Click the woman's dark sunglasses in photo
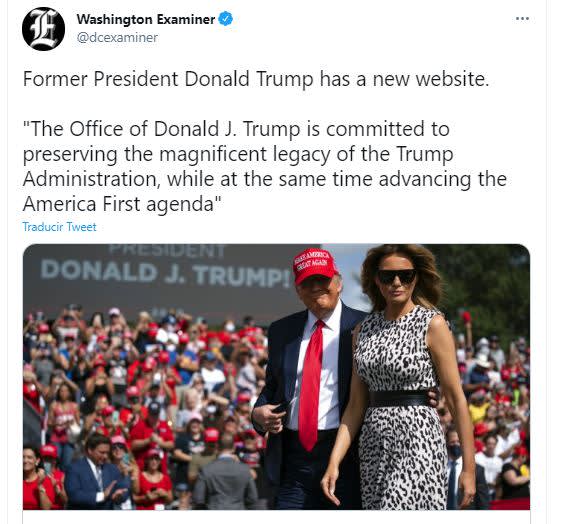Viewport: 562px width, 524px height. [397, 276]
